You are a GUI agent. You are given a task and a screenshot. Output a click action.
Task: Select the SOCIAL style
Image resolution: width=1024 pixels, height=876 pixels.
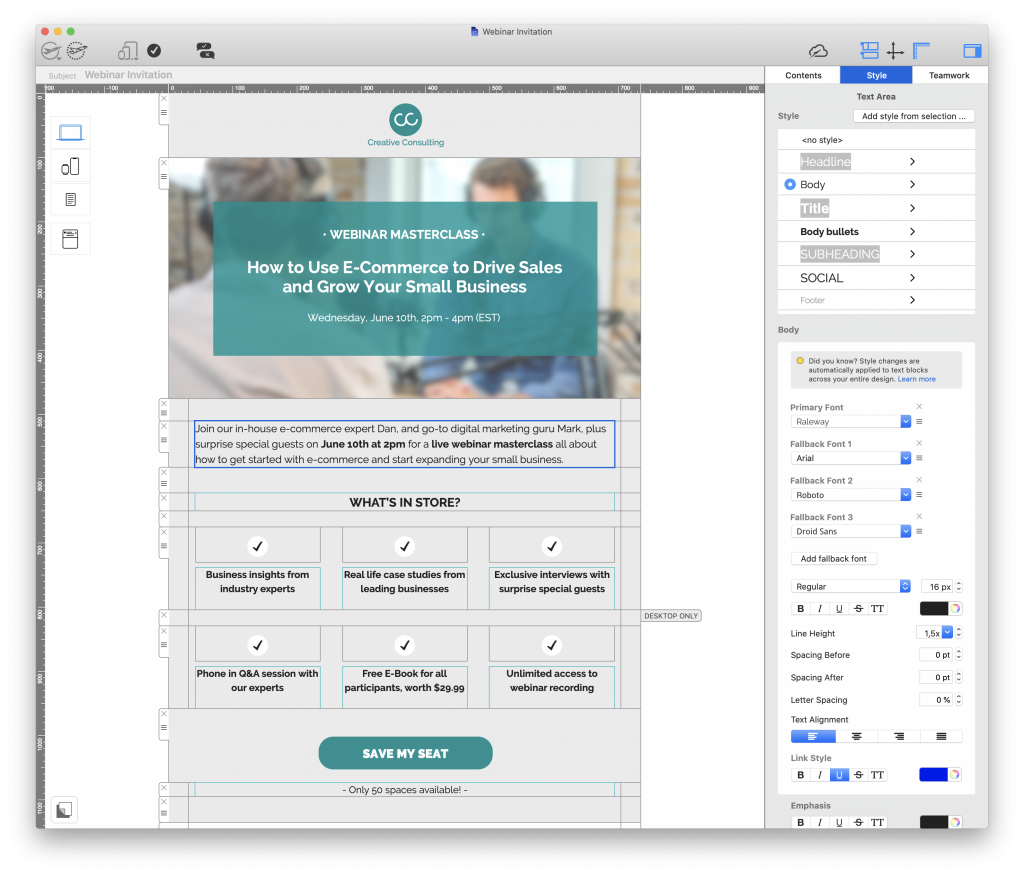pyautogui.click(x=876, y=278)
